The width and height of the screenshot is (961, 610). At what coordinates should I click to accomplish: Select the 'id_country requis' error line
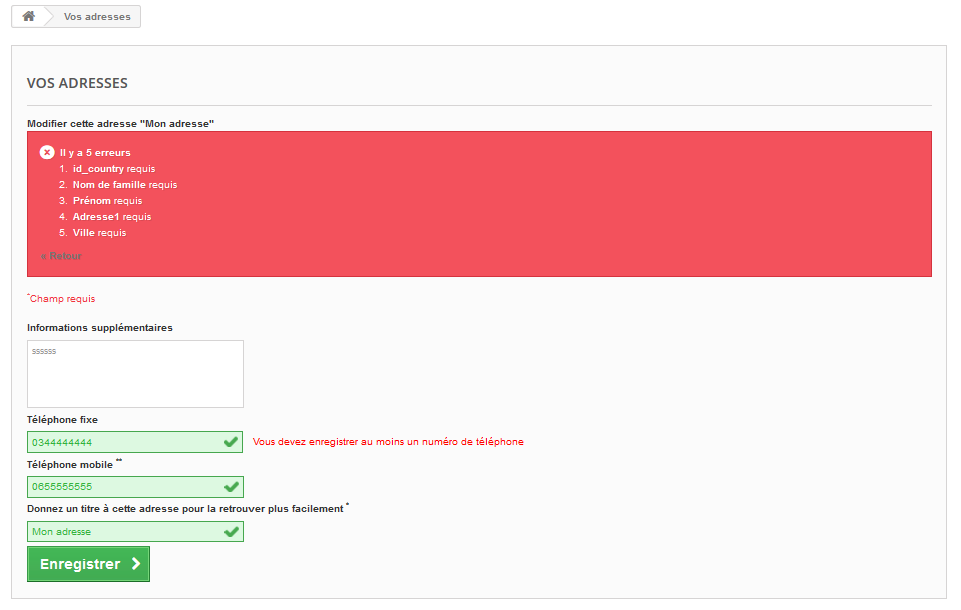(x=114, y=169)
